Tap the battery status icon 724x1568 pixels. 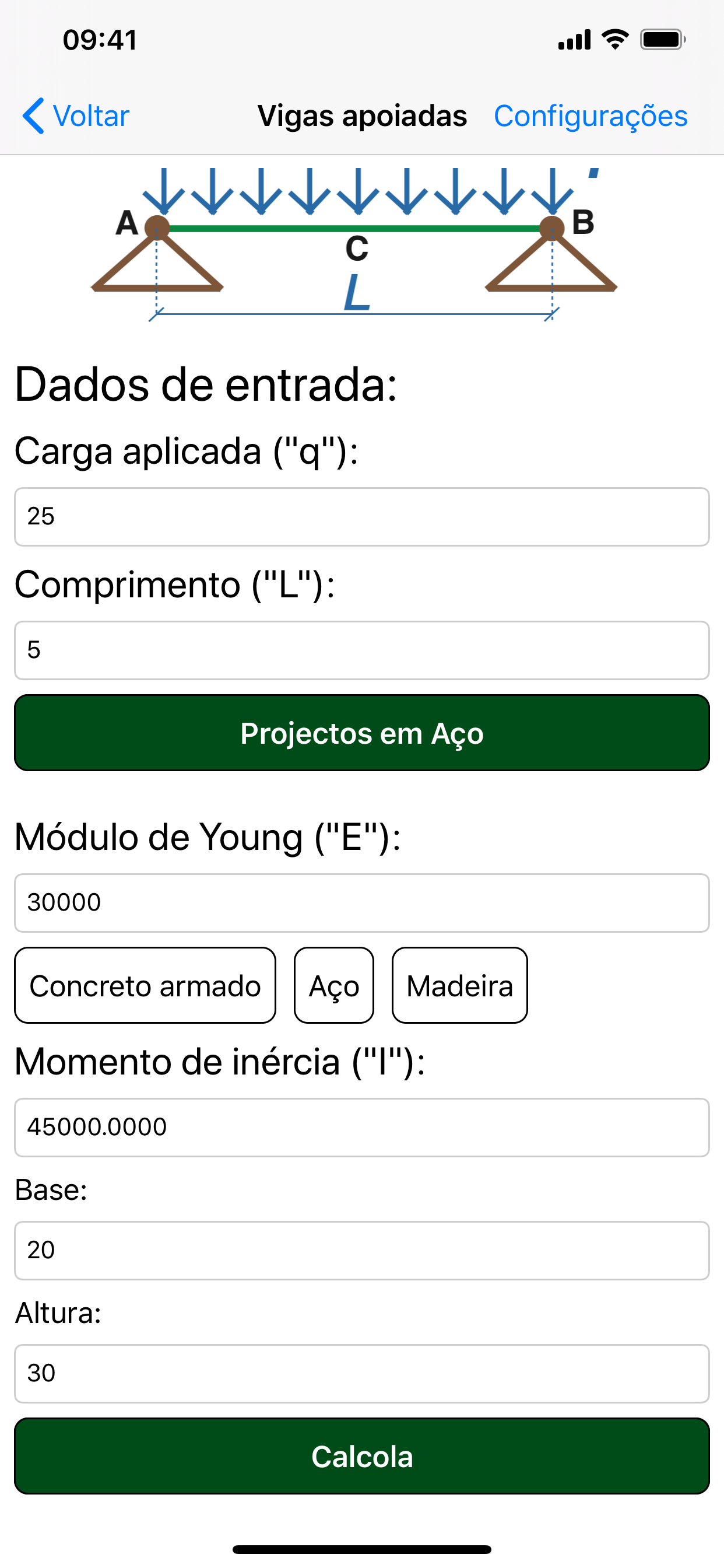(663, 40)
